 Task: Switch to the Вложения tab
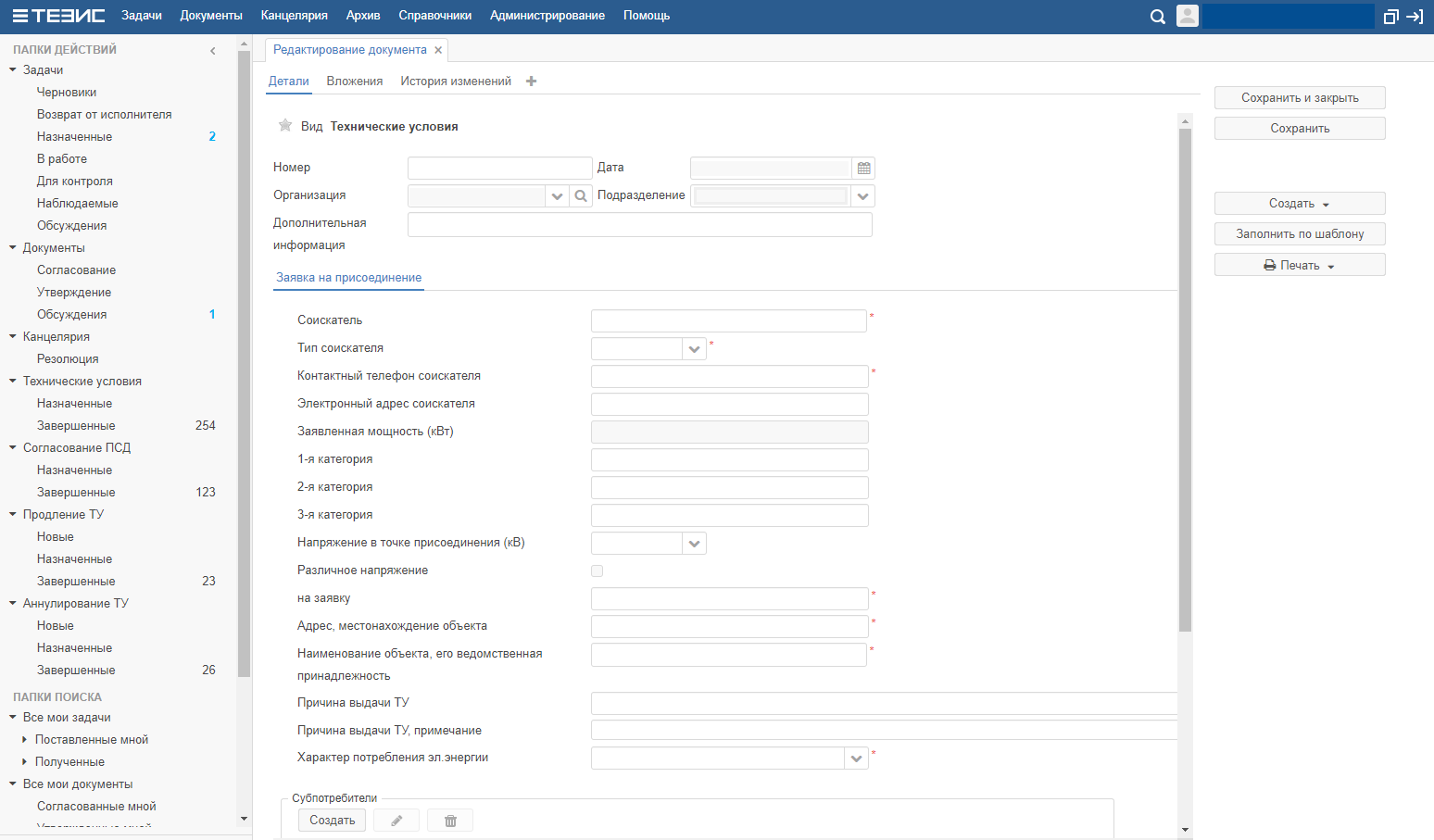355,81
